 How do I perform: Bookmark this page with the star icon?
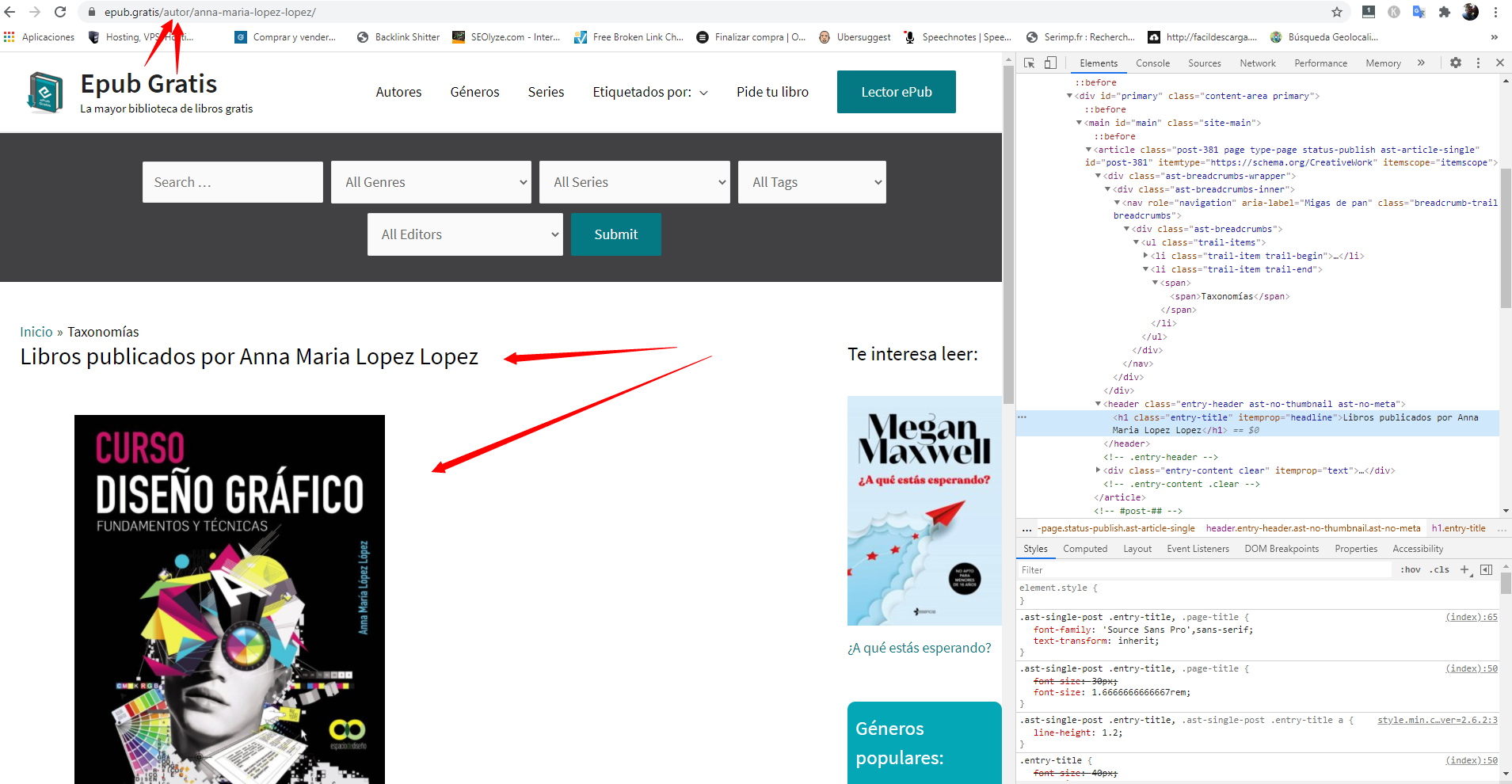click(x=1337, y=12)
